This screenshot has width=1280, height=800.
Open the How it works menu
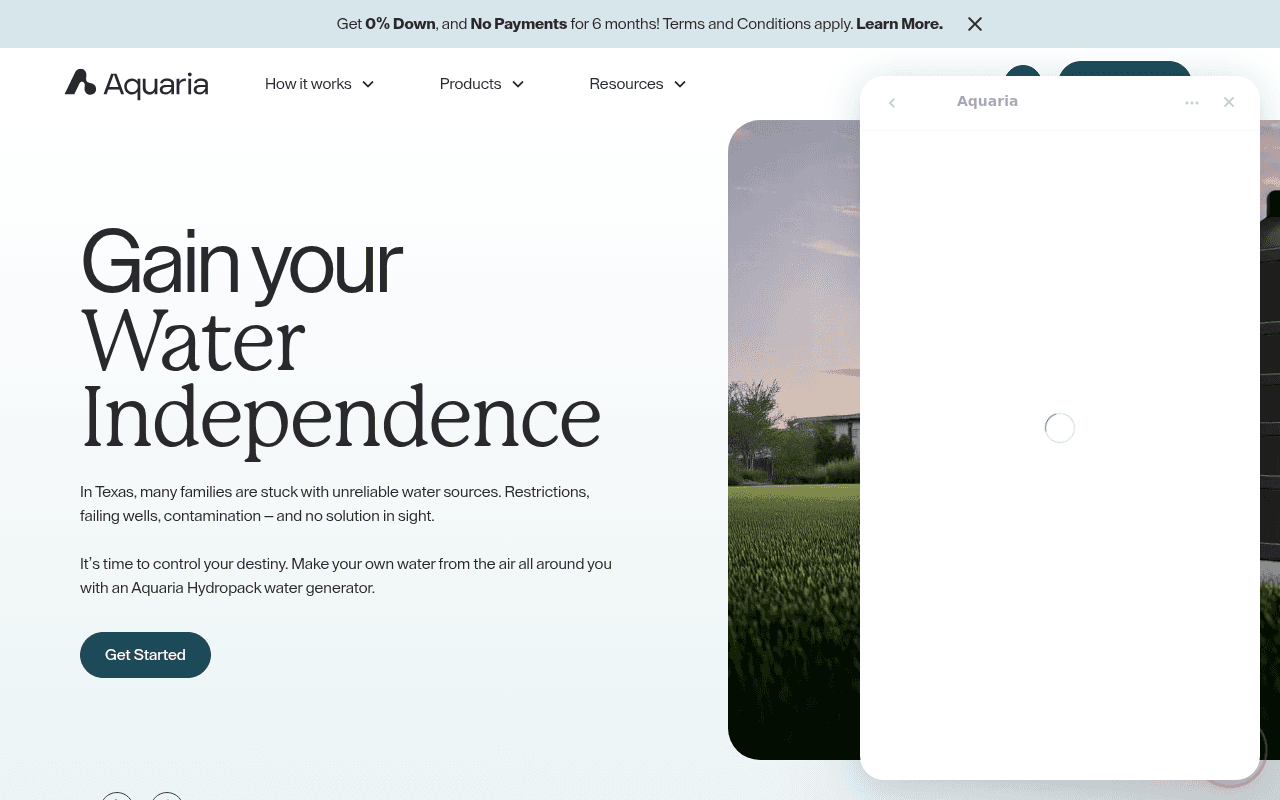(308, 84)
